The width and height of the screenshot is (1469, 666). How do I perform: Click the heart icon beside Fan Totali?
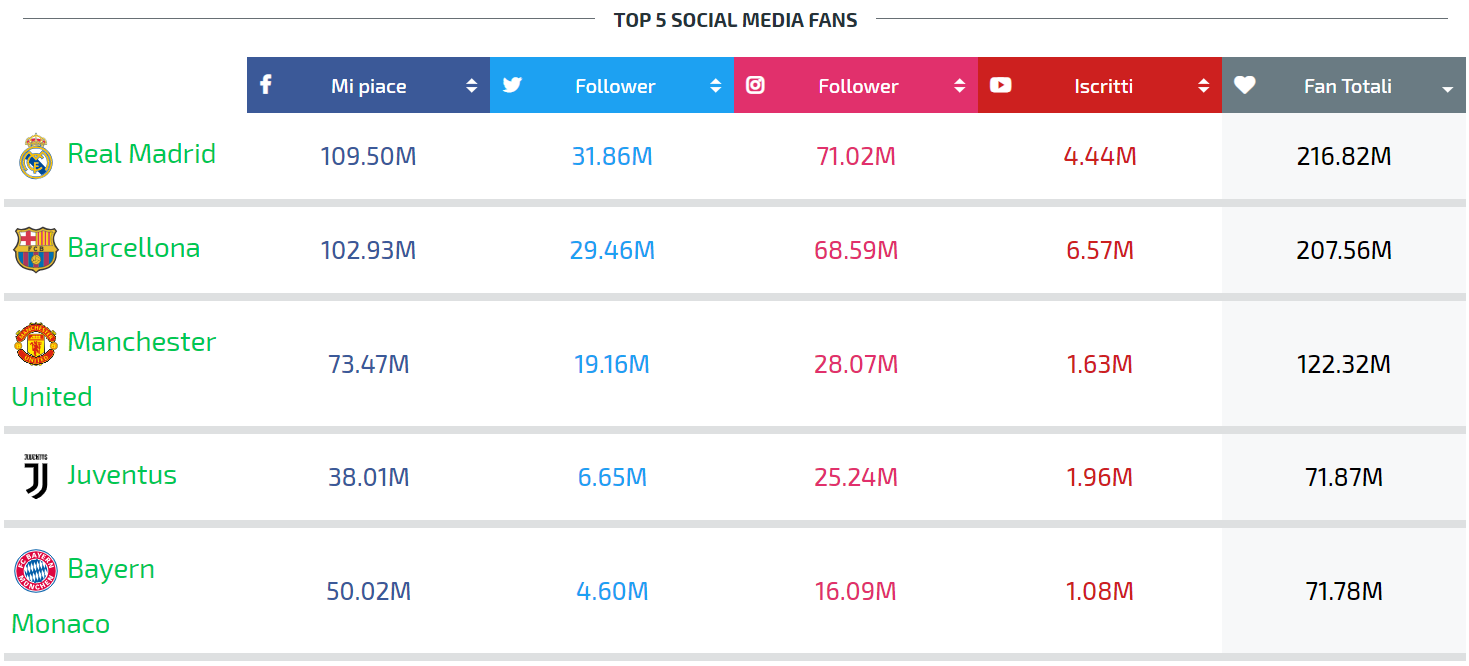tap(1244, 85)
